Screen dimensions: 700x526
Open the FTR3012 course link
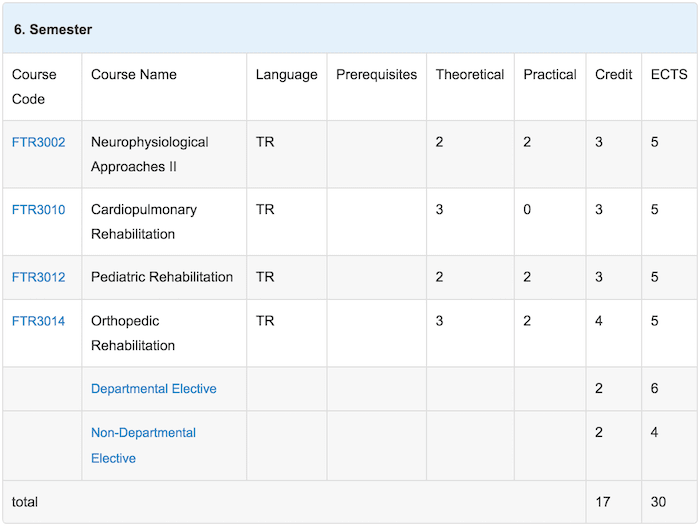point(38,277)
